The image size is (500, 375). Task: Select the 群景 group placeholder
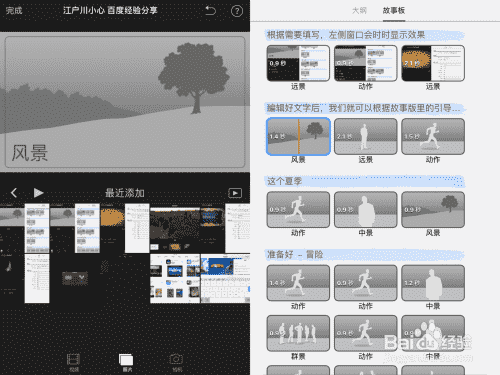click(298, 333)
